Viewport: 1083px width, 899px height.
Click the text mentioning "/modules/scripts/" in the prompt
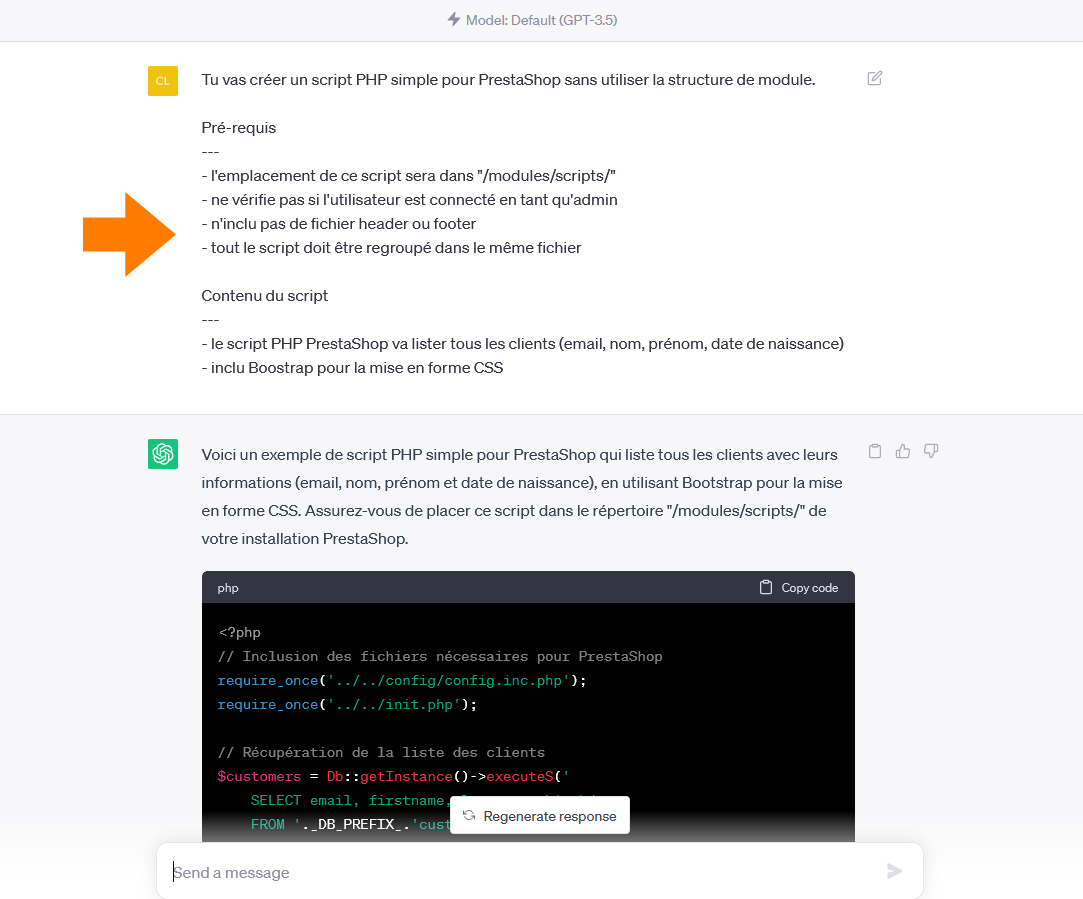point(408,176)
